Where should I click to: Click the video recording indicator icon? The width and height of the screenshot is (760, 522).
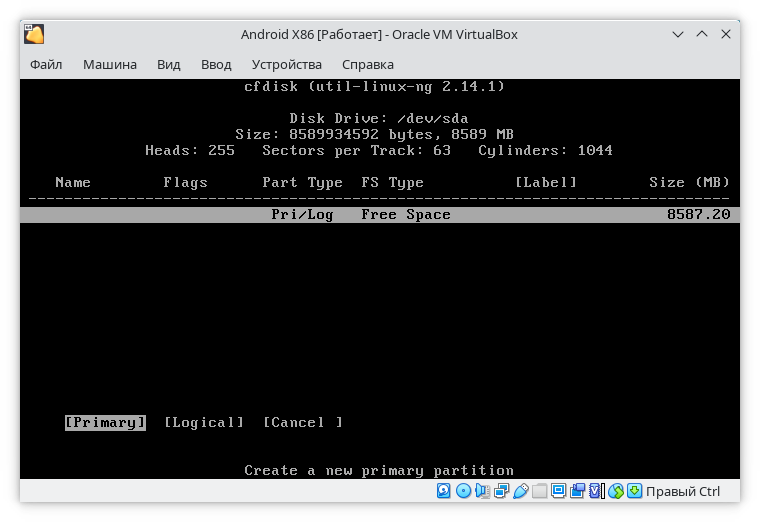pyautogui.click(x=577, y=491)
